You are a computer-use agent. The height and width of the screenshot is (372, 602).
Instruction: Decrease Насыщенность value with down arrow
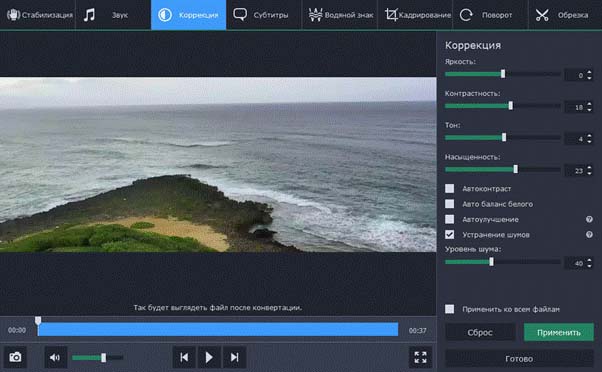(589, 173)
